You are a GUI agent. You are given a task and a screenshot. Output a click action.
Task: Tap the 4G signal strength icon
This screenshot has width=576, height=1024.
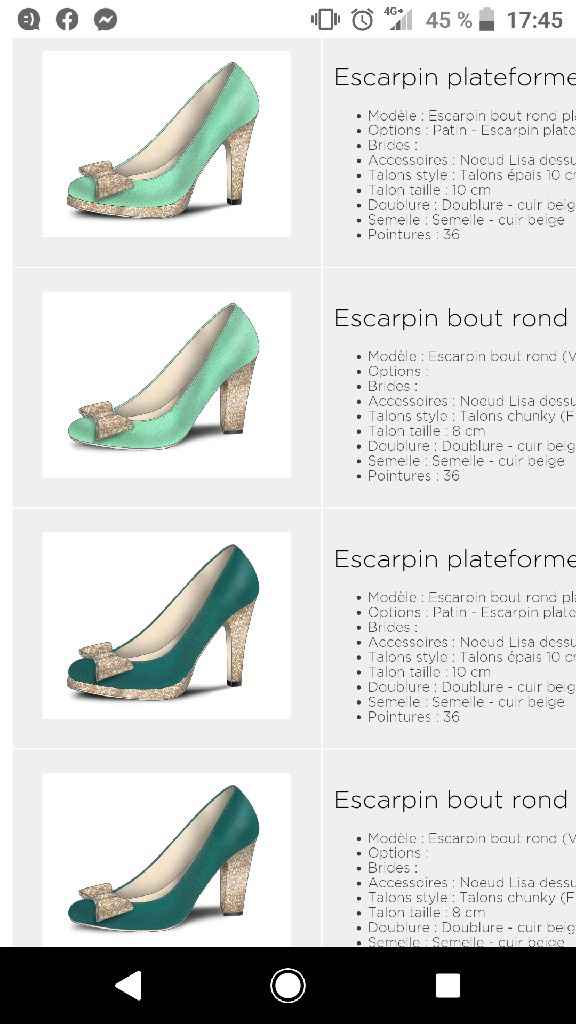[x=398, y=19]
